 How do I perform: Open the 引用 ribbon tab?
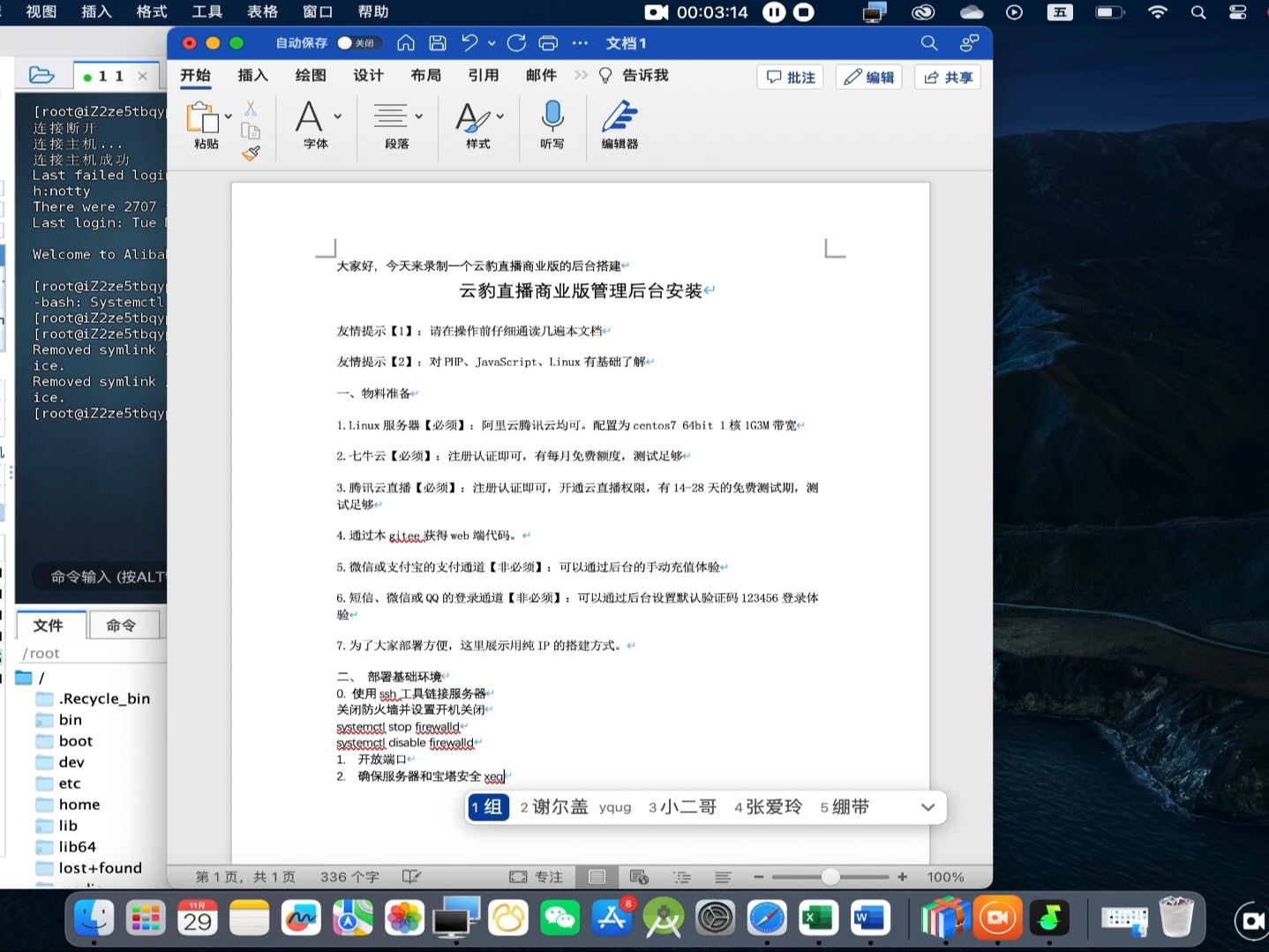483,75
